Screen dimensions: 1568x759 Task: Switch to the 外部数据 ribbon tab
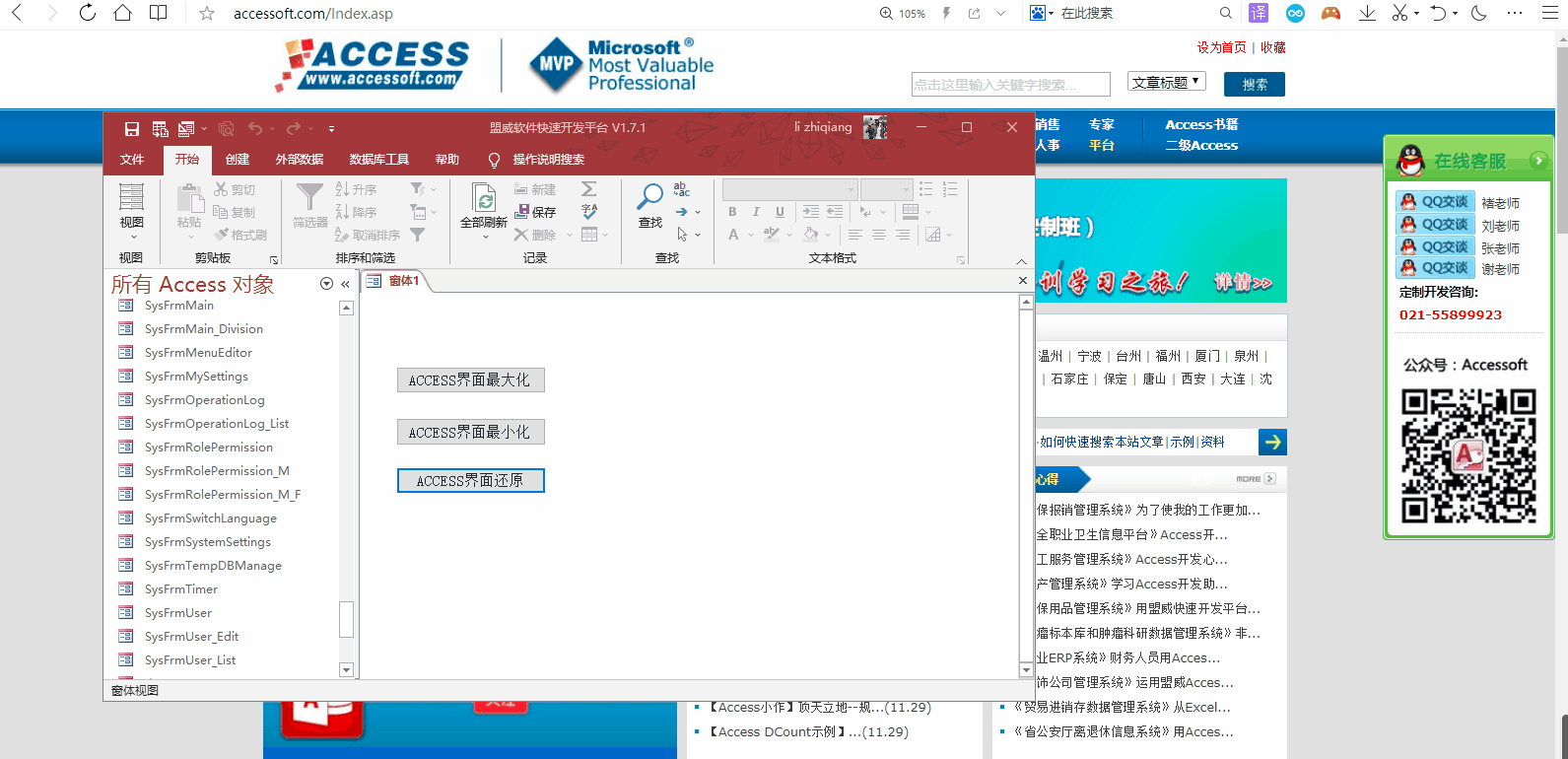[x=300, y=160]
